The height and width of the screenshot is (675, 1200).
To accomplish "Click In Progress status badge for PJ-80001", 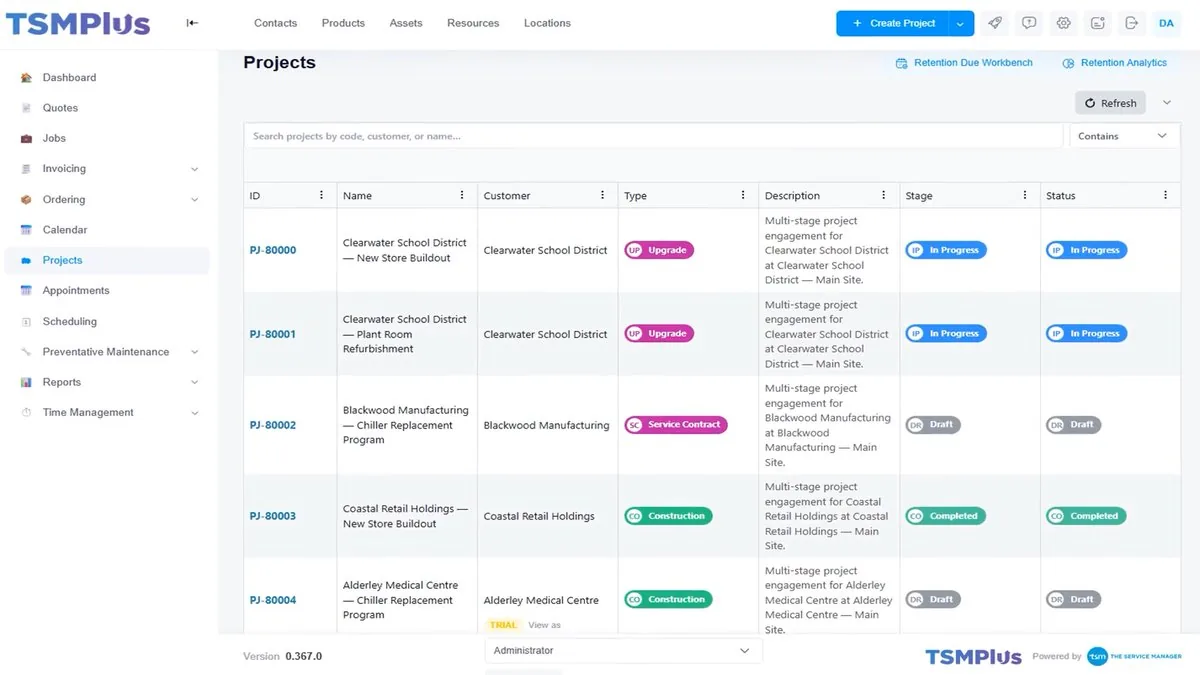I will (1087, 334).
